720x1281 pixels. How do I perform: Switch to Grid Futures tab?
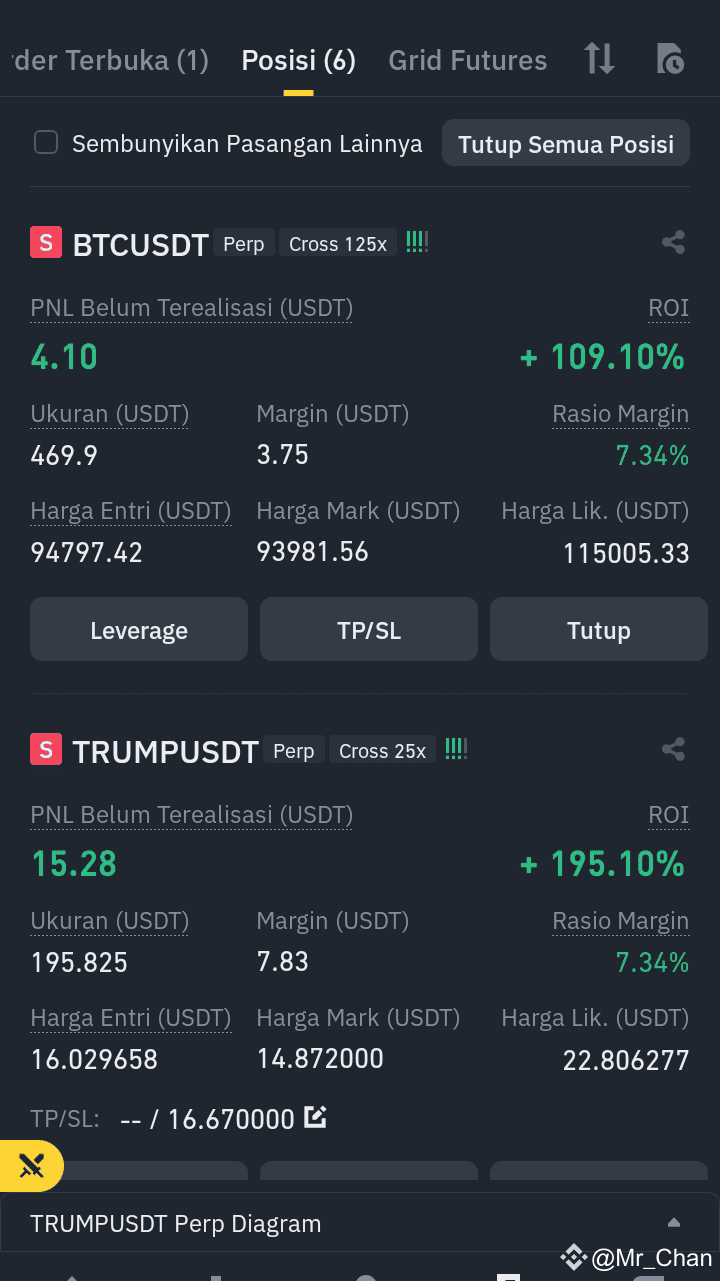pos(468,60)
